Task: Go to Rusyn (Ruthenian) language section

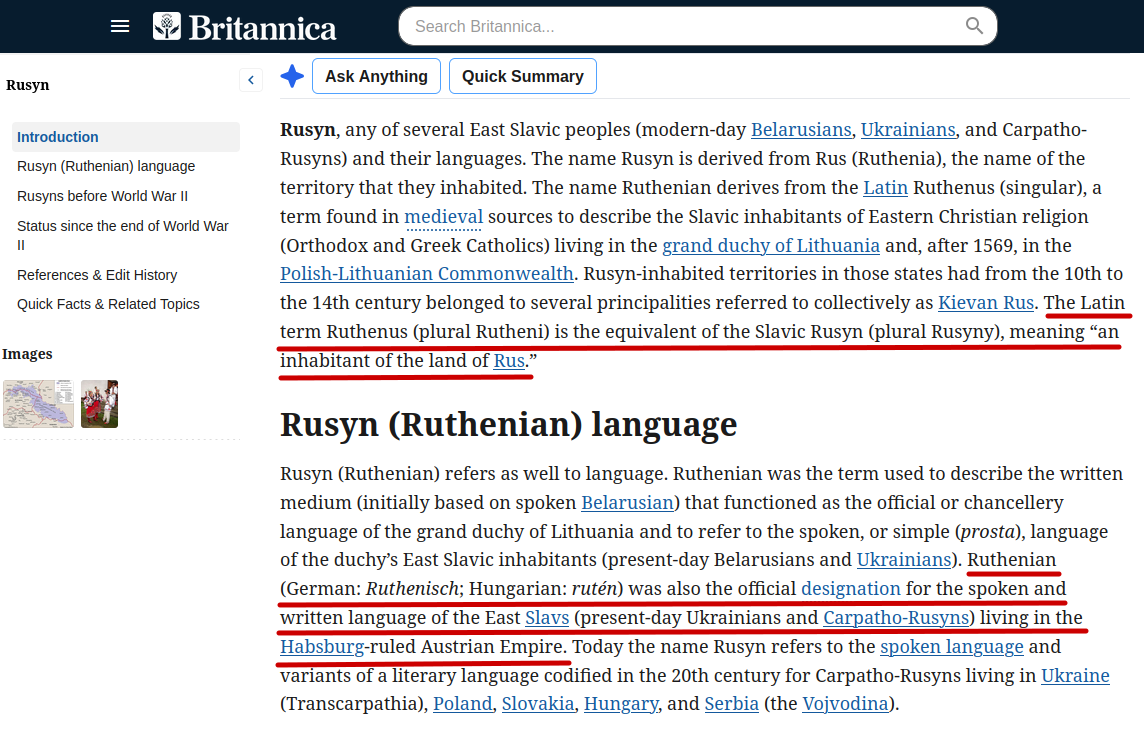Action: tap(106, 166)
